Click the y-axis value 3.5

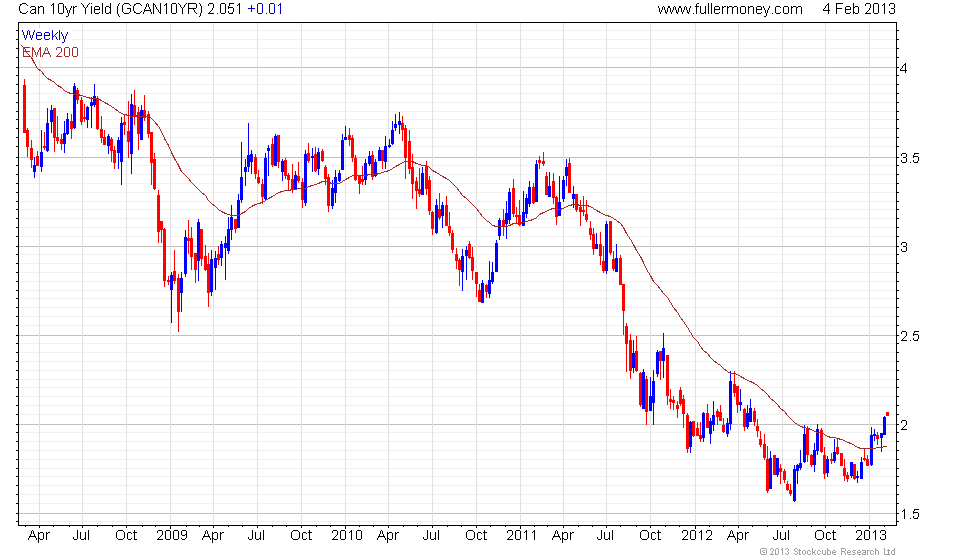[x=910, y=158]
